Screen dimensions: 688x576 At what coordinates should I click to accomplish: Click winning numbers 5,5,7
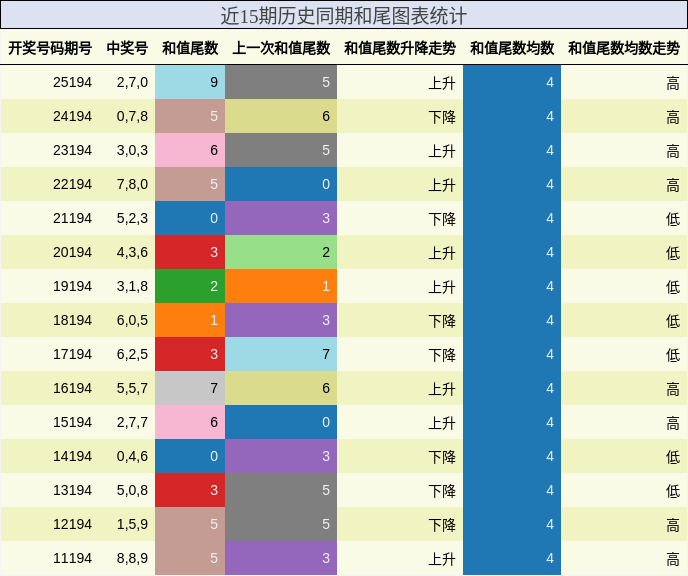(x=132, y=388)
